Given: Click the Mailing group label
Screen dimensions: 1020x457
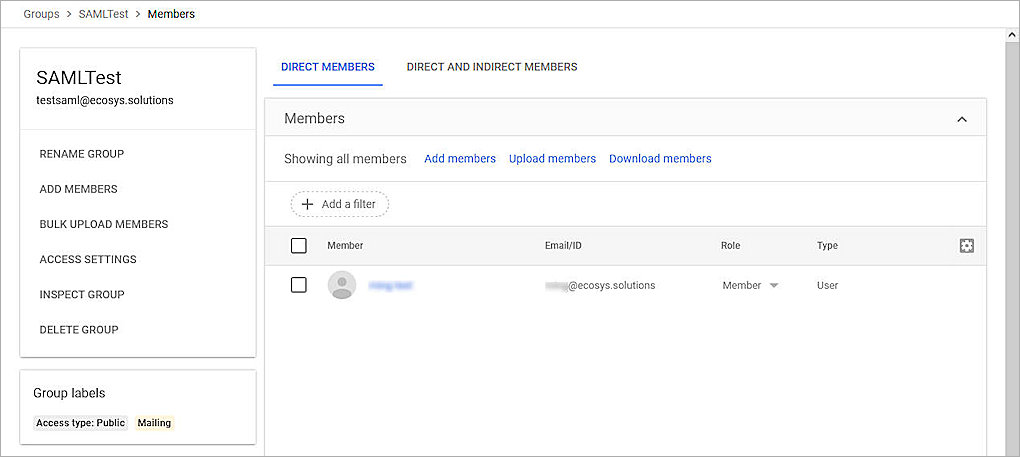Looking at the screenshot, I should coord(154,423).
